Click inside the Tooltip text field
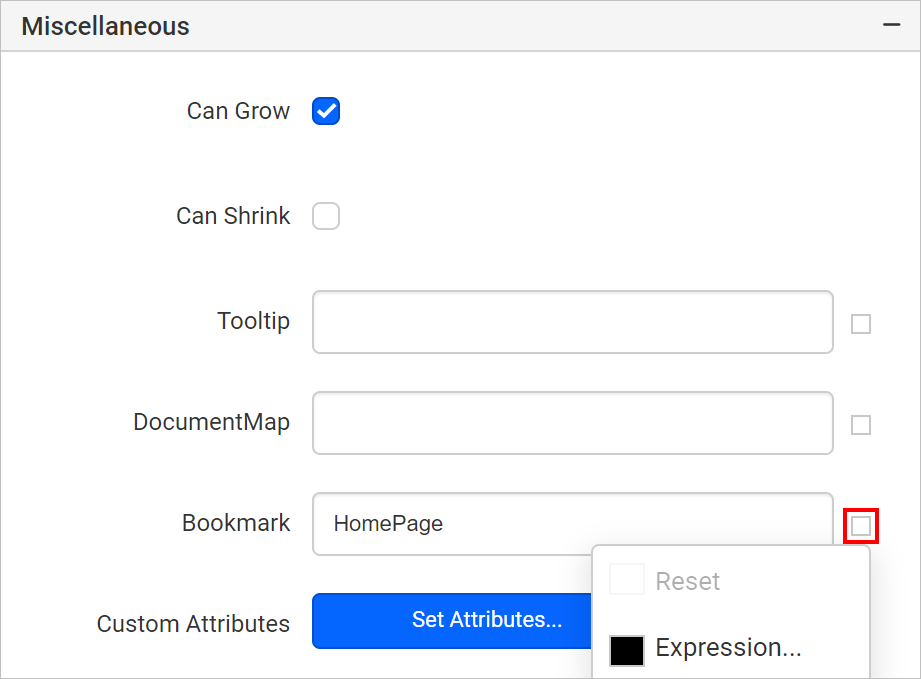 point(573,322)
